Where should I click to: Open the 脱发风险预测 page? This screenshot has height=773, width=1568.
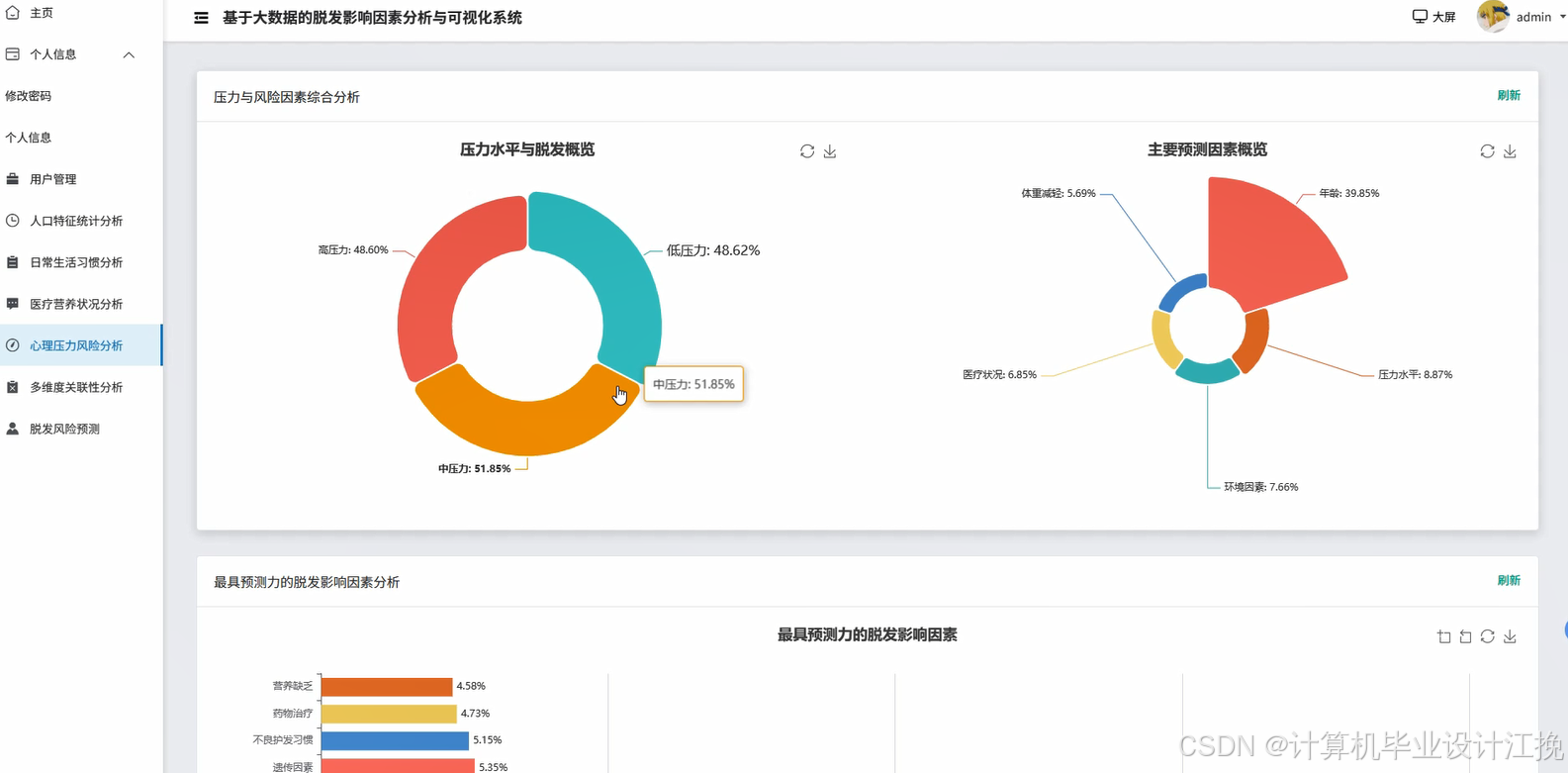(x=64, y=429)
